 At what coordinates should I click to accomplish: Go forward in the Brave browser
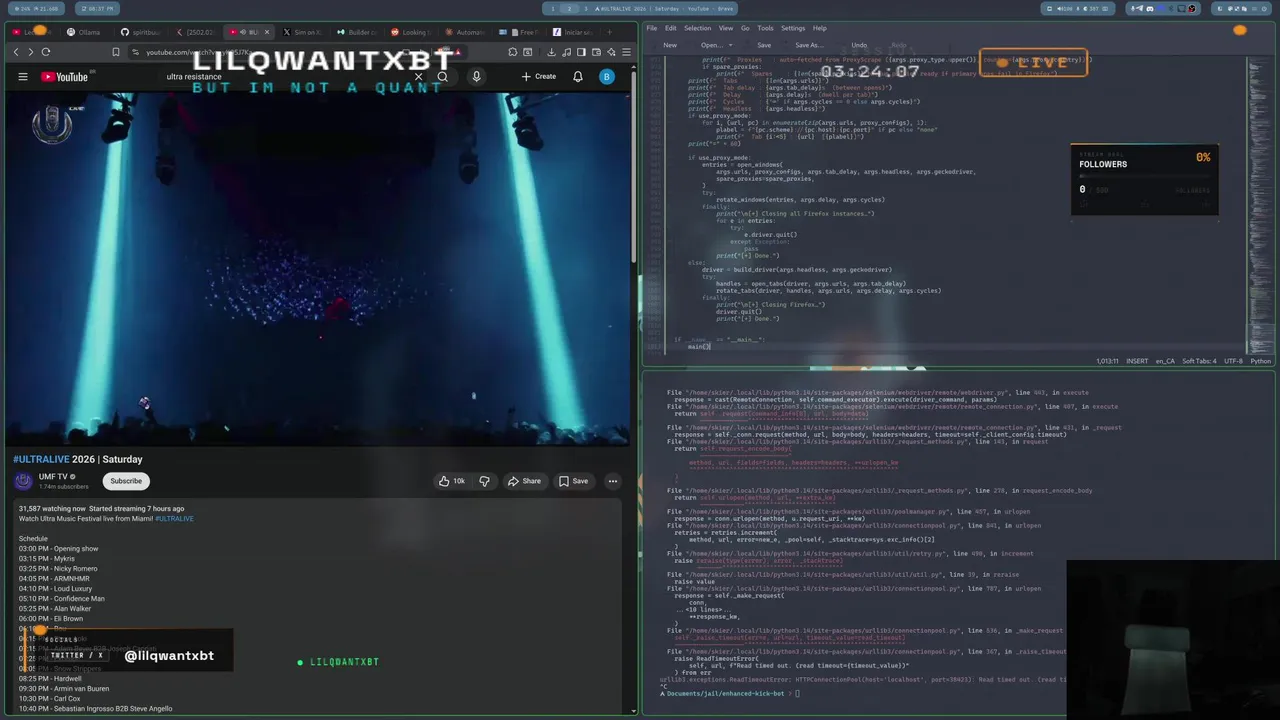30,52
